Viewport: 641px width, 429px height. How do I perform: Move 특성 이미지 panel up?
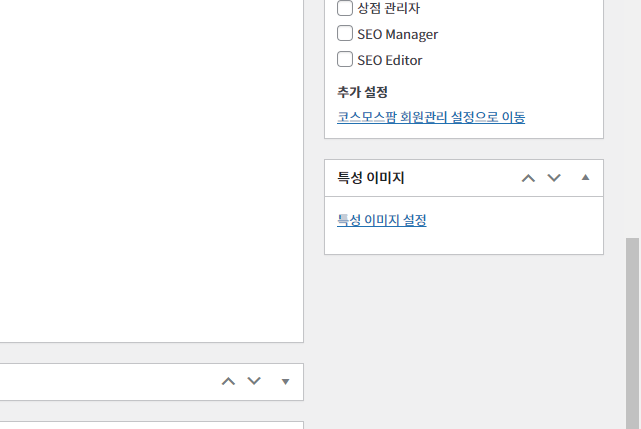528,178
